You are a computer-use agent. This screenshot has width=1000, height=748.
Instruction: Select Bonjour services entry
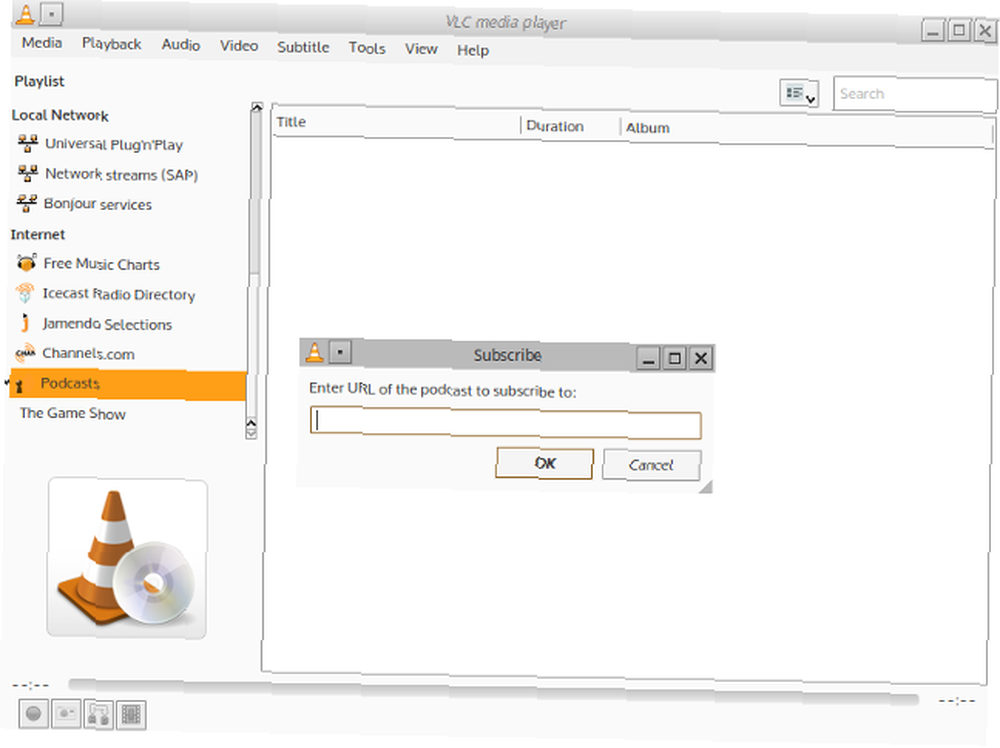click(x=98, y=204)
